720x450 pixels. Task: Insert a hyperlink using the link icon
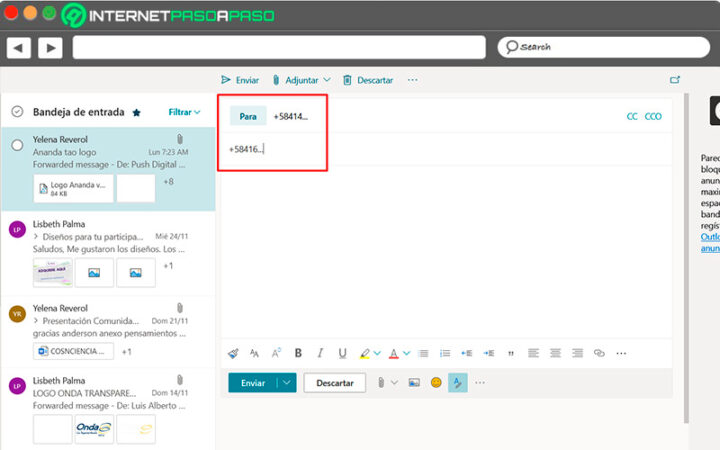(x=599, y=353)
